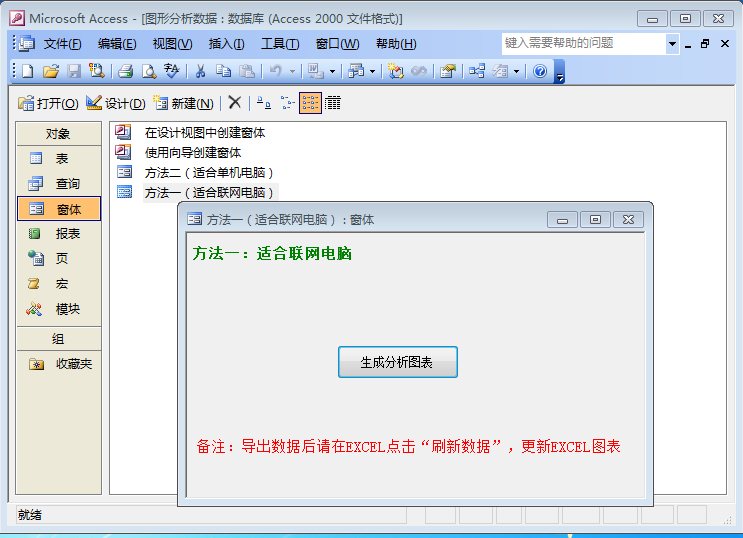
Task: Click the Code editor icon
Action: [x=395, y=71]
